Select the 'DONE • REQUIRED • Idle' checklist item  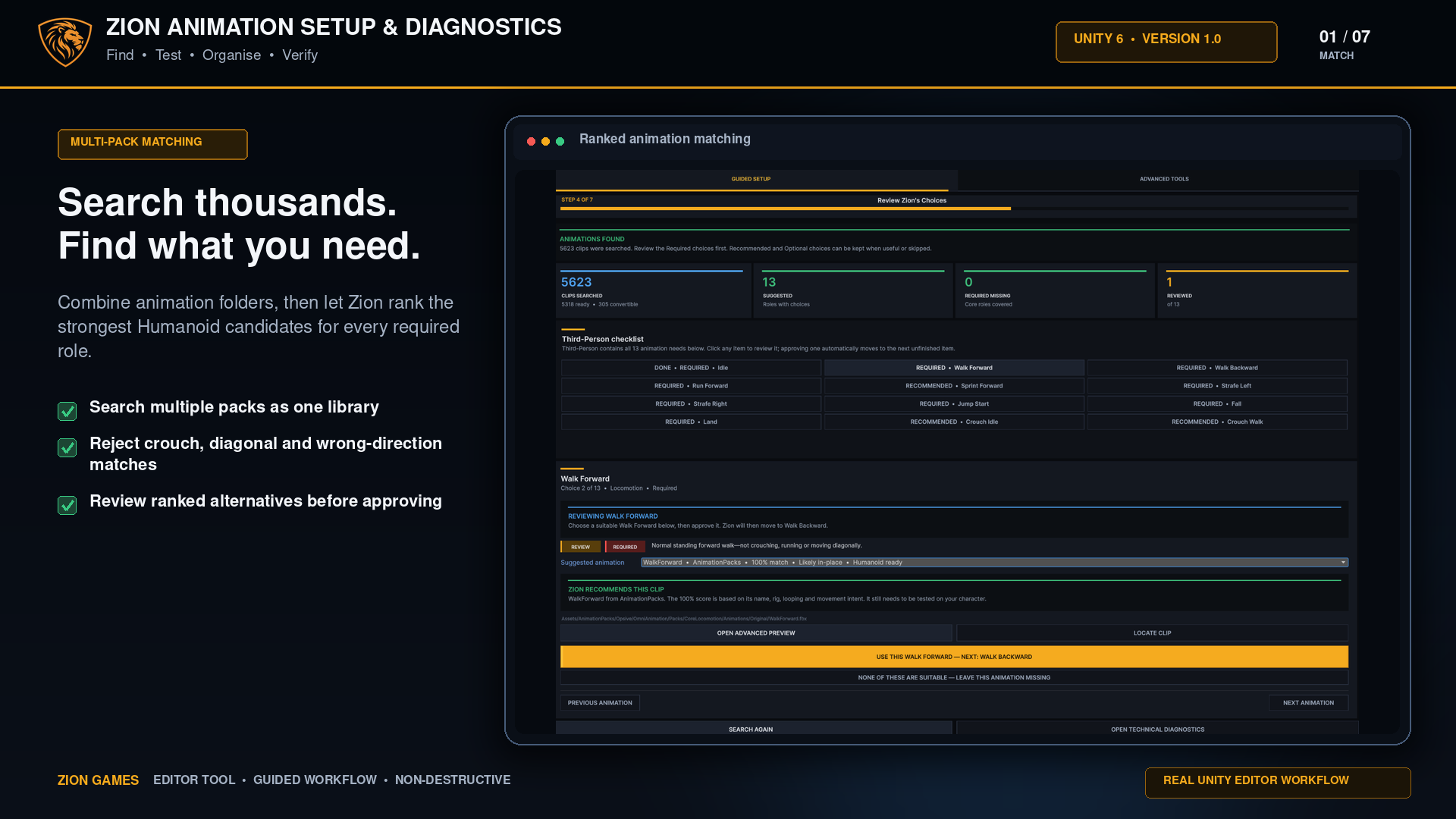click(691, 368)
